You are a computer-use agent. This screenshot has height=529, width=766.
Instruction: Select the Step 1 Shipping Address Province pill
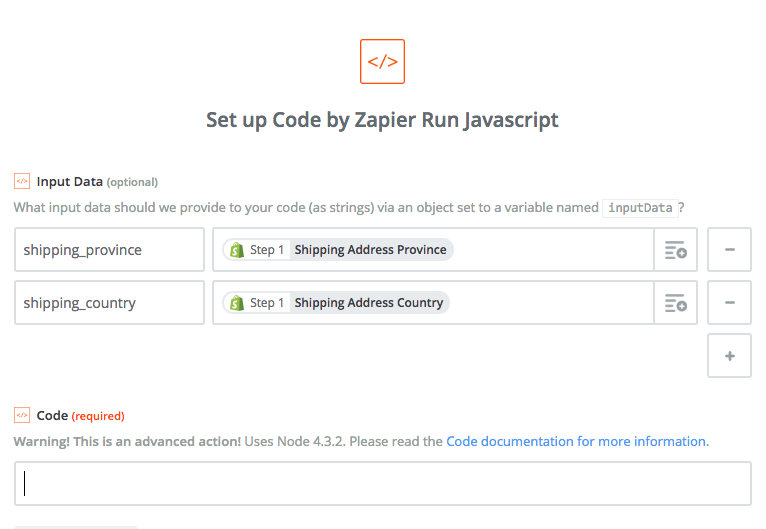[x=338, y=250]
